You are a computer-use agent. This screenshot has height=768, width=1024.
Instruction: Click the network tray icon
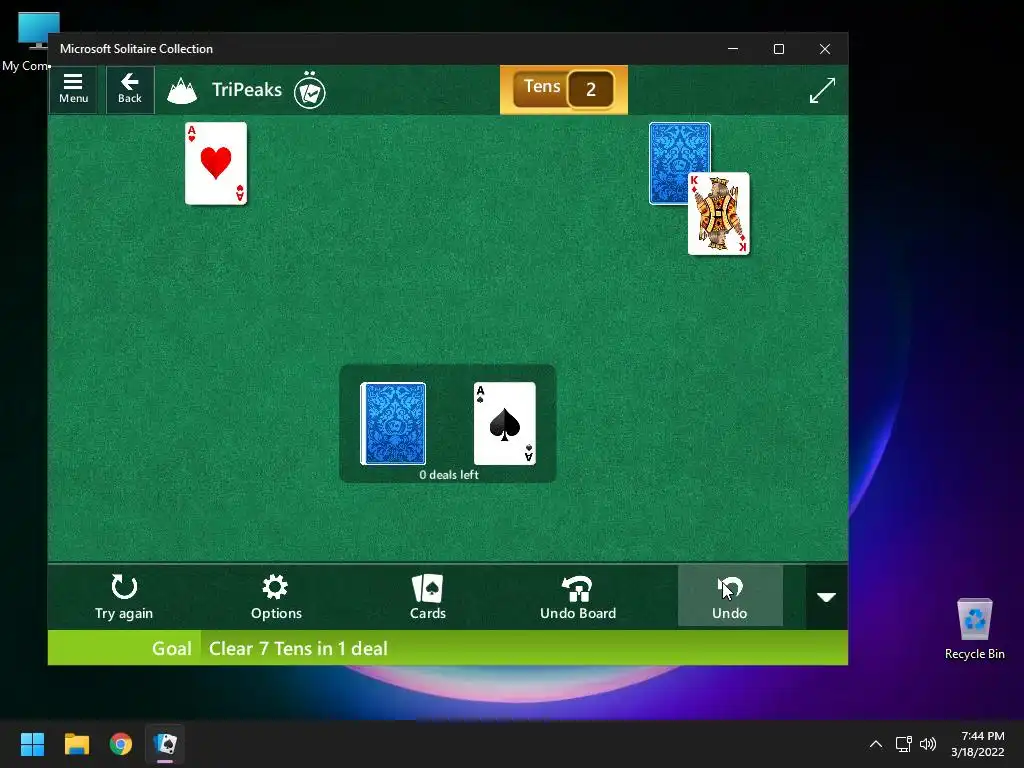point(903,744)
